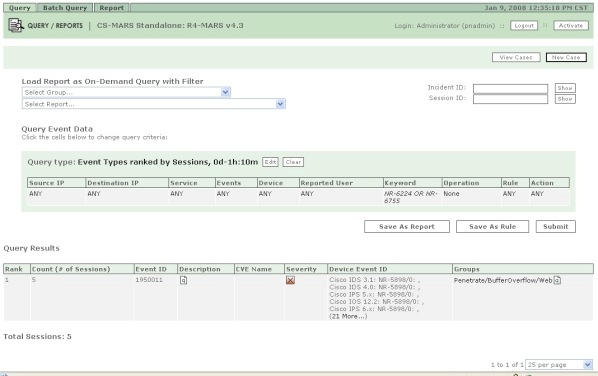Screen dimensions: 598x376
Task: Focus the Incident ID input field
Action: pyautogui.click(x=510, y=88)
